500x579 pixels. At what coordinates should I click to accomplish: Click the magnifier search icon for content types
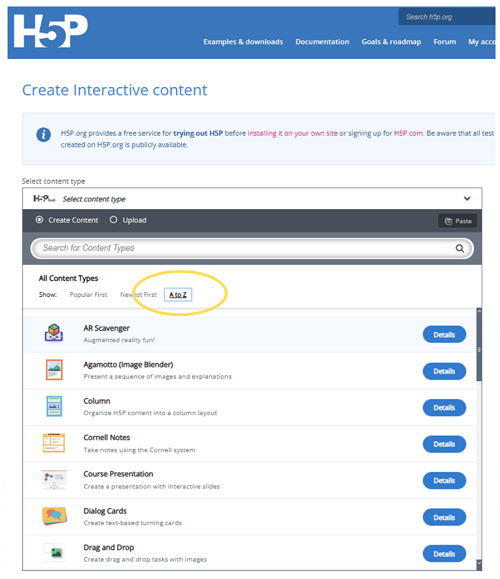459,249
